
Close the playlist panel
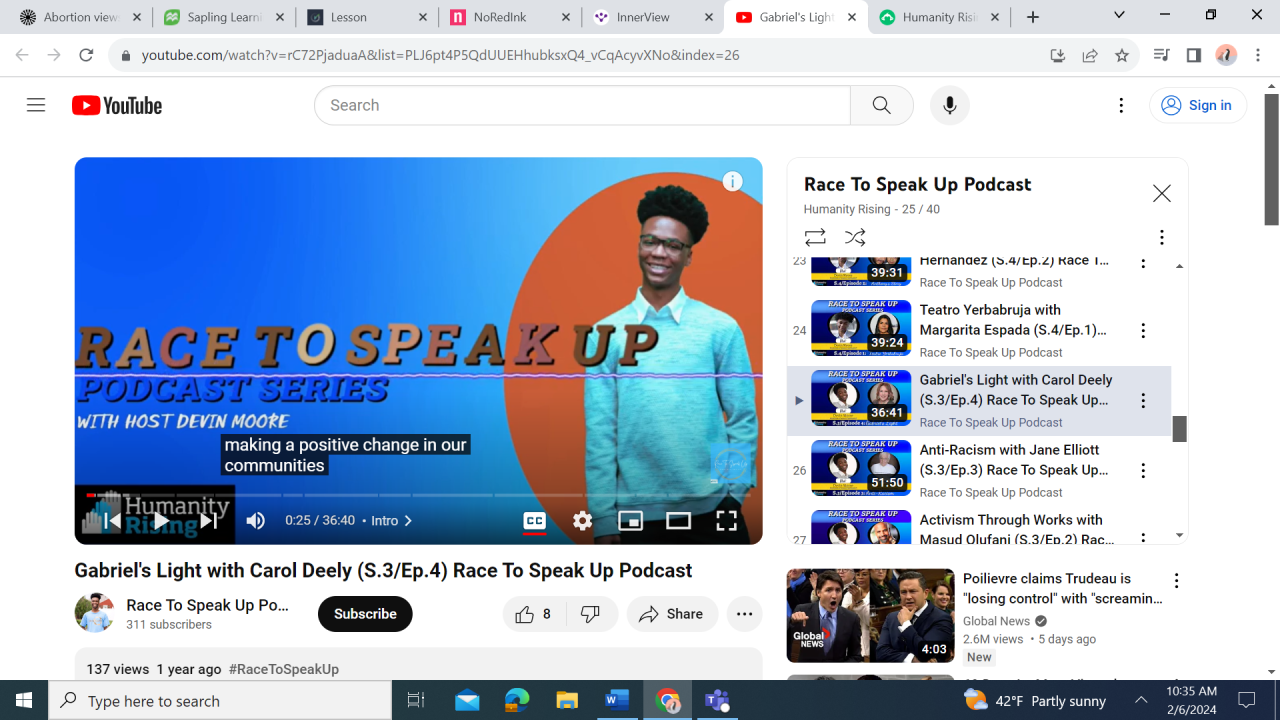click(1161, 194)
